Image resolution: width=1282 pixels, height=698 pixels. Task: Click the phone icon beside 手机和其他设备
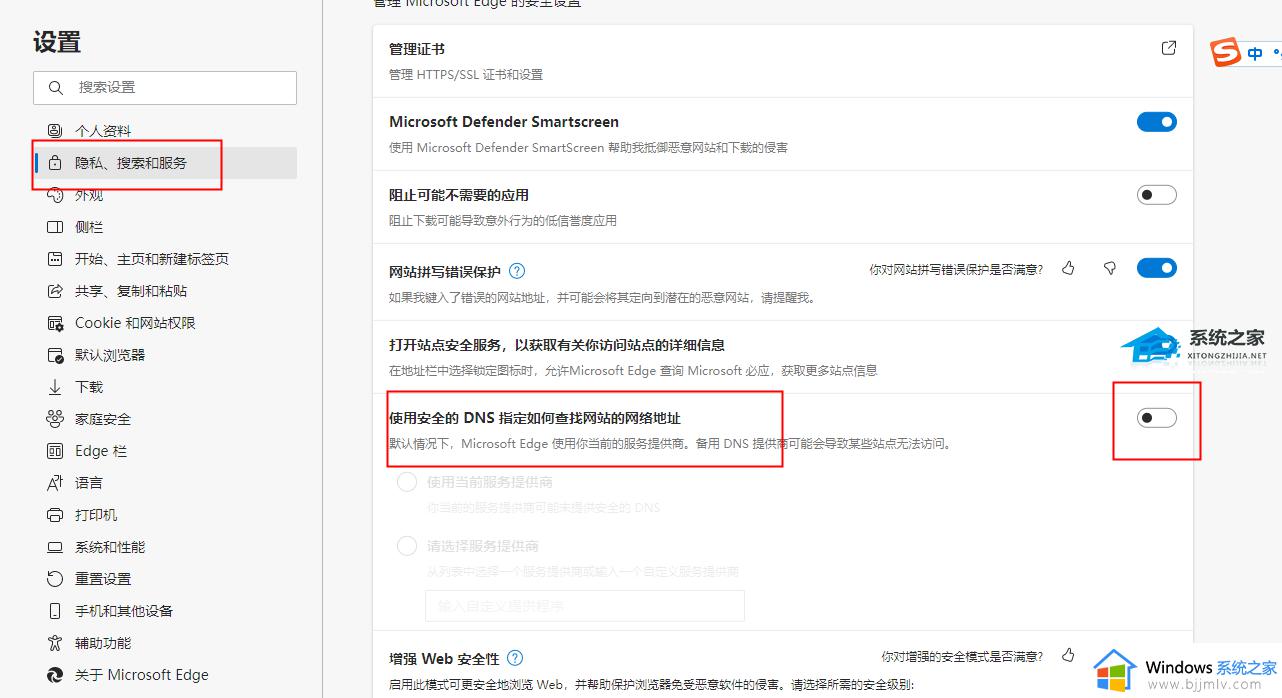coord(55,611)
